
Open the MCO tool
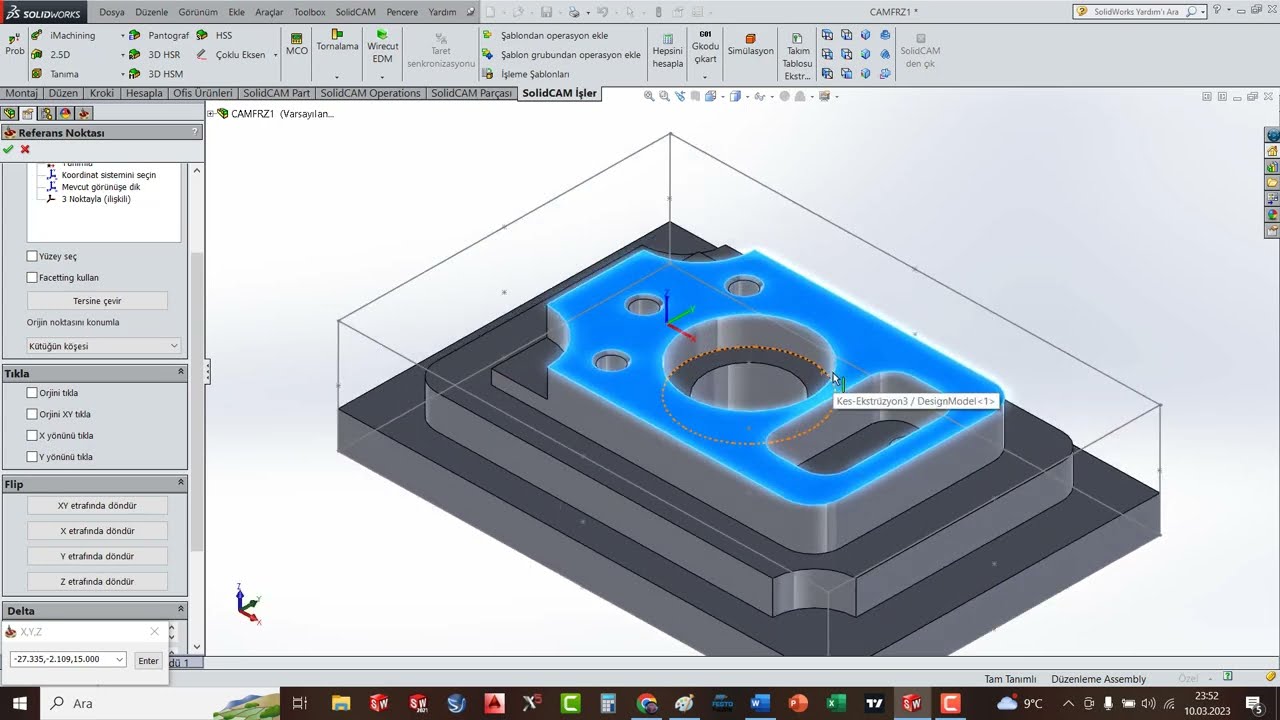297,44
